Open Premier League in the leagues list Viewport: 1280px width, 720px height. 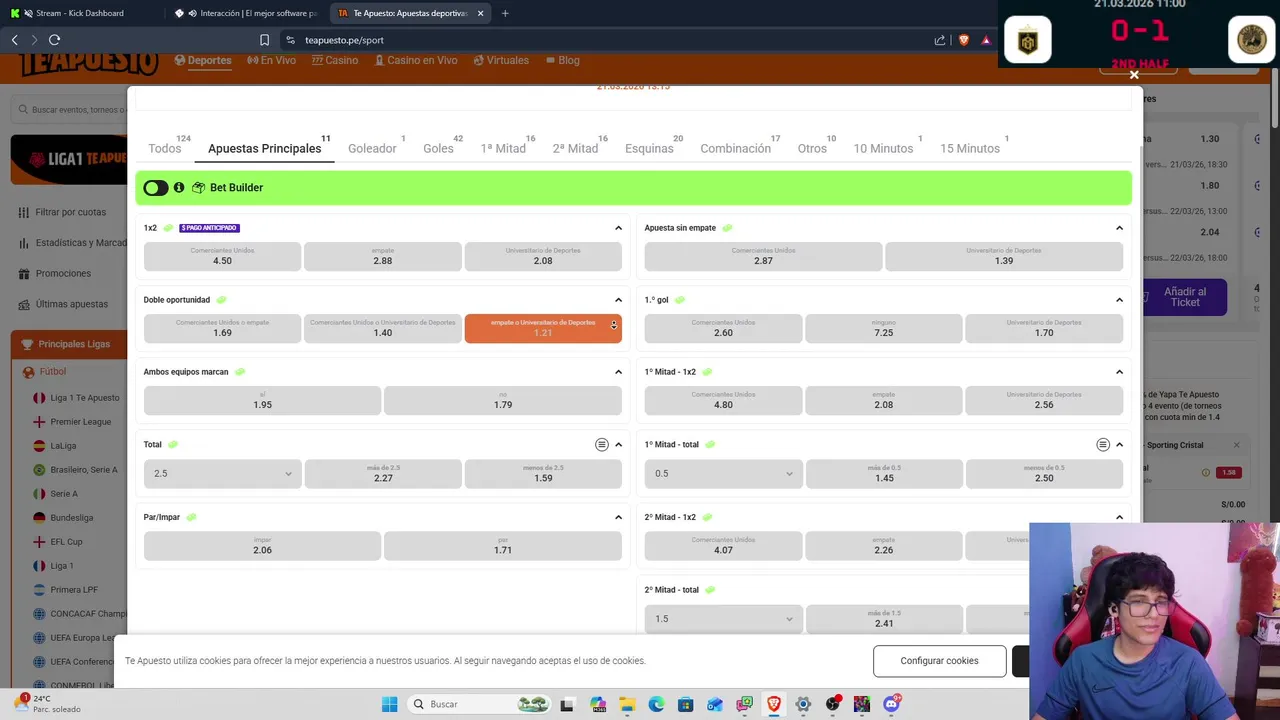72,422
